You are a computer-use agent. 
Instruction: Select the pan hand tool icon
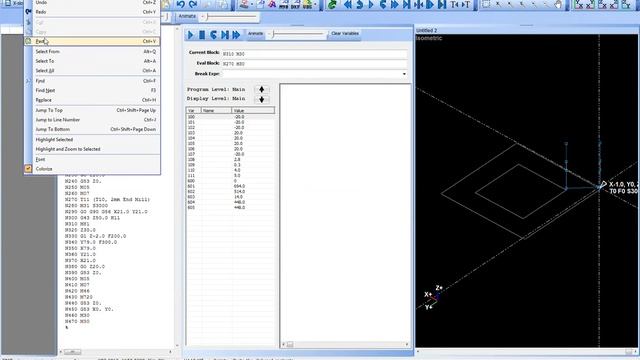[558, 4]
